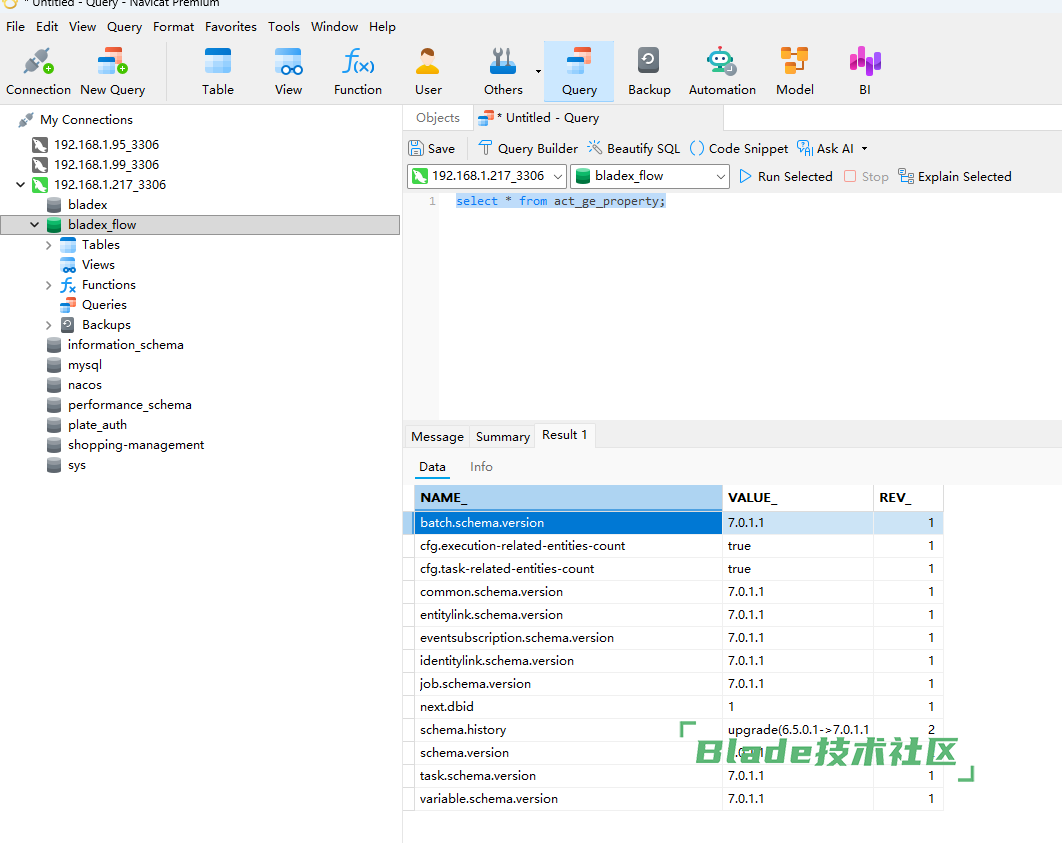
Task: Expand the Functions node
Action: [48, 285]
